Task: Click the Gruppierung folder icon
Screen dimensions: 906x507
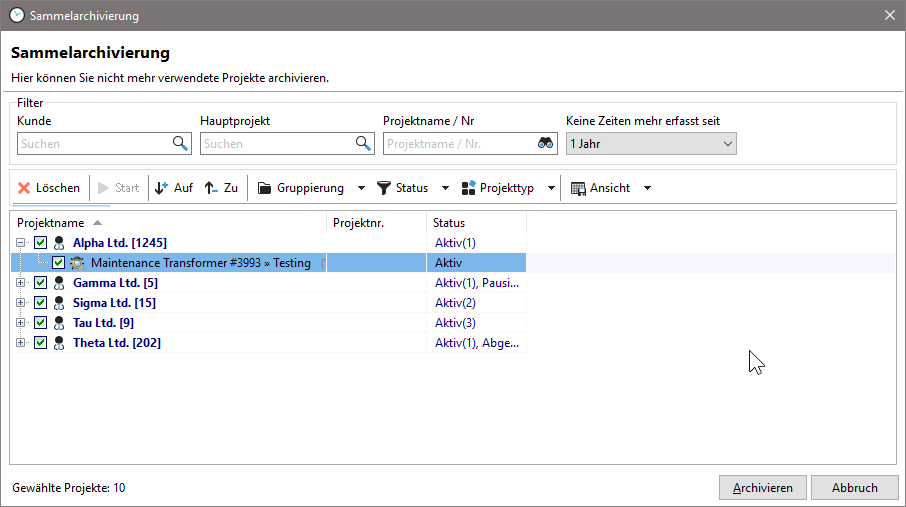Action: click(x=265, y=188)
